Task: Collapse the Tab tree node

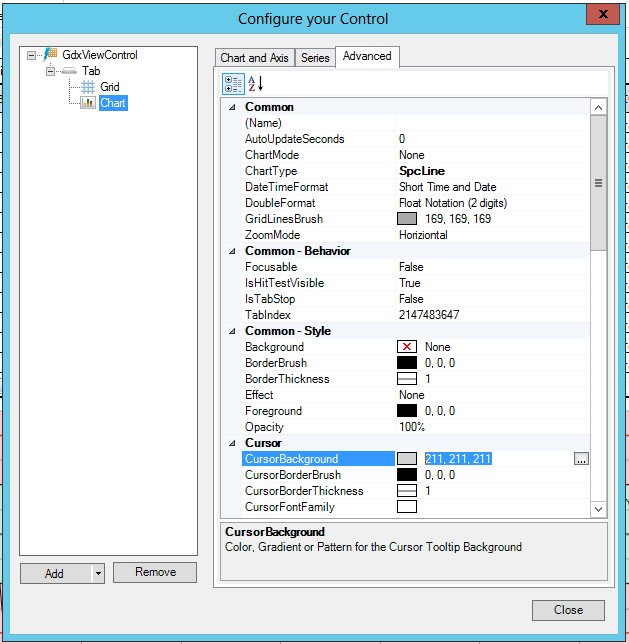Action: pyautogui.click(x=50, y=71)
